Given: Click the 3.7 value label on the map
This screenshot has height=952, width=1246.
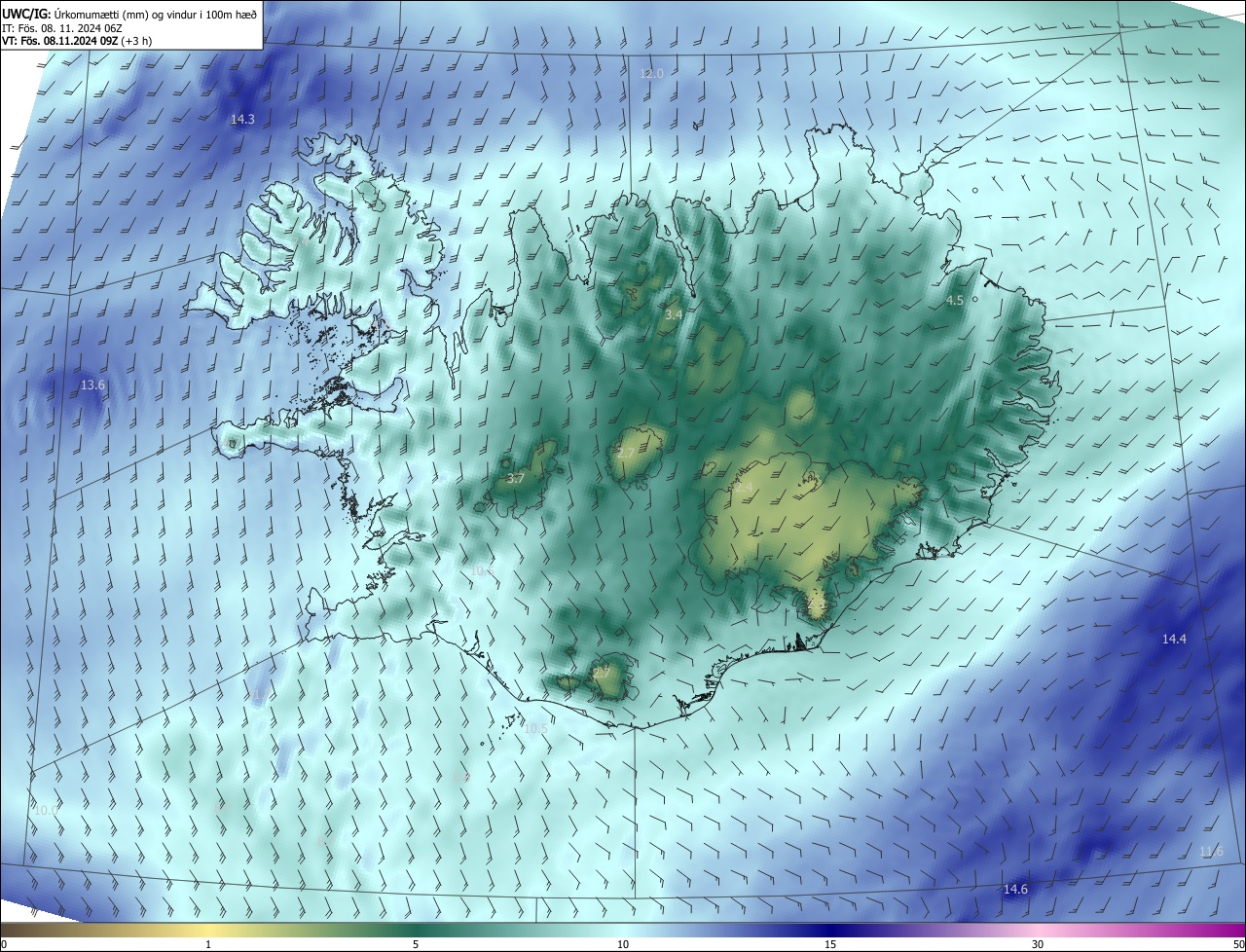Looking at the screenshot, I should [x=516, y=479].
